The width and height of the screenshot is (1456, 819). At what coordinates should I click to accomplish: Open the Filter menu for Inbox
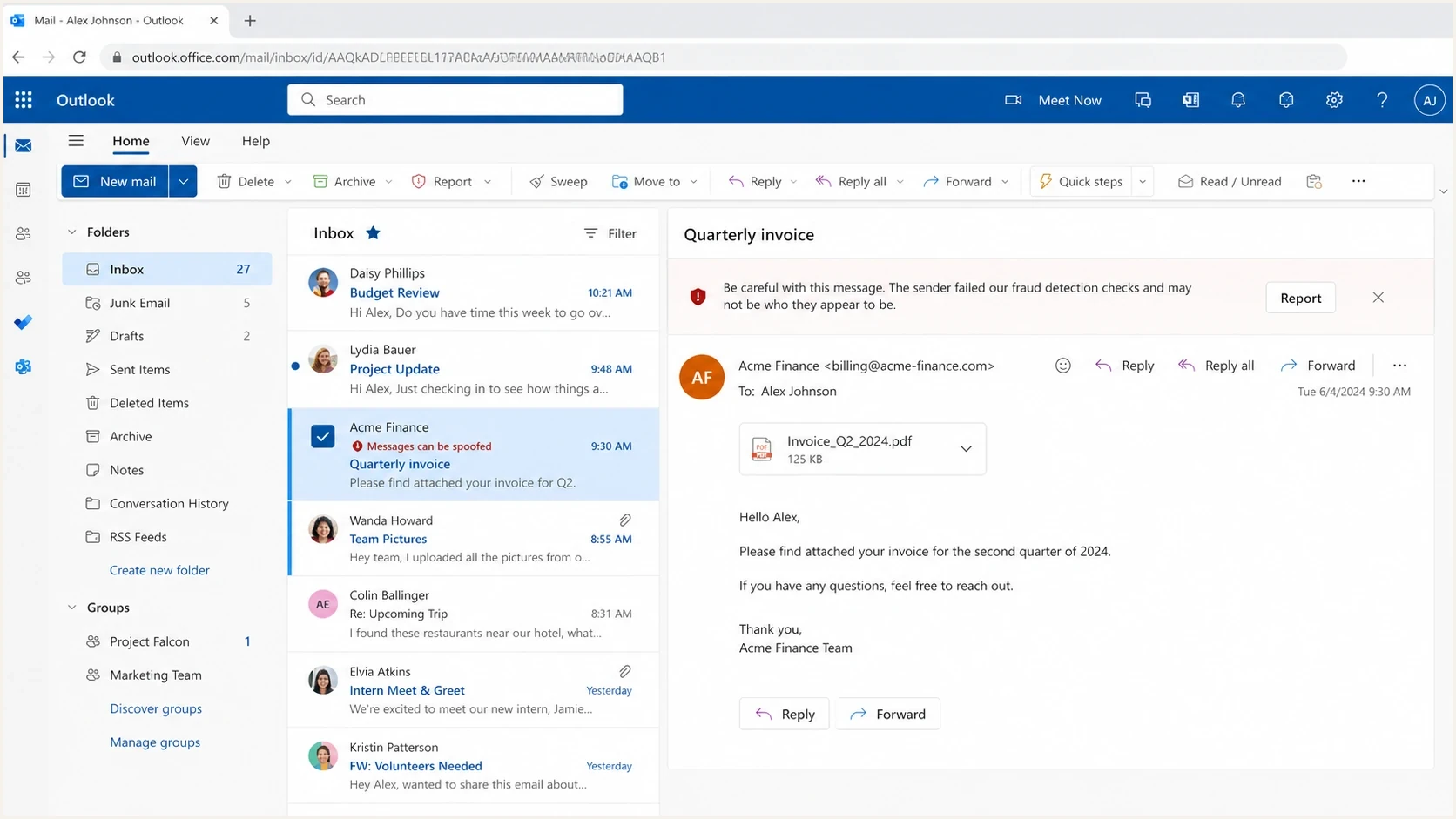610,233
